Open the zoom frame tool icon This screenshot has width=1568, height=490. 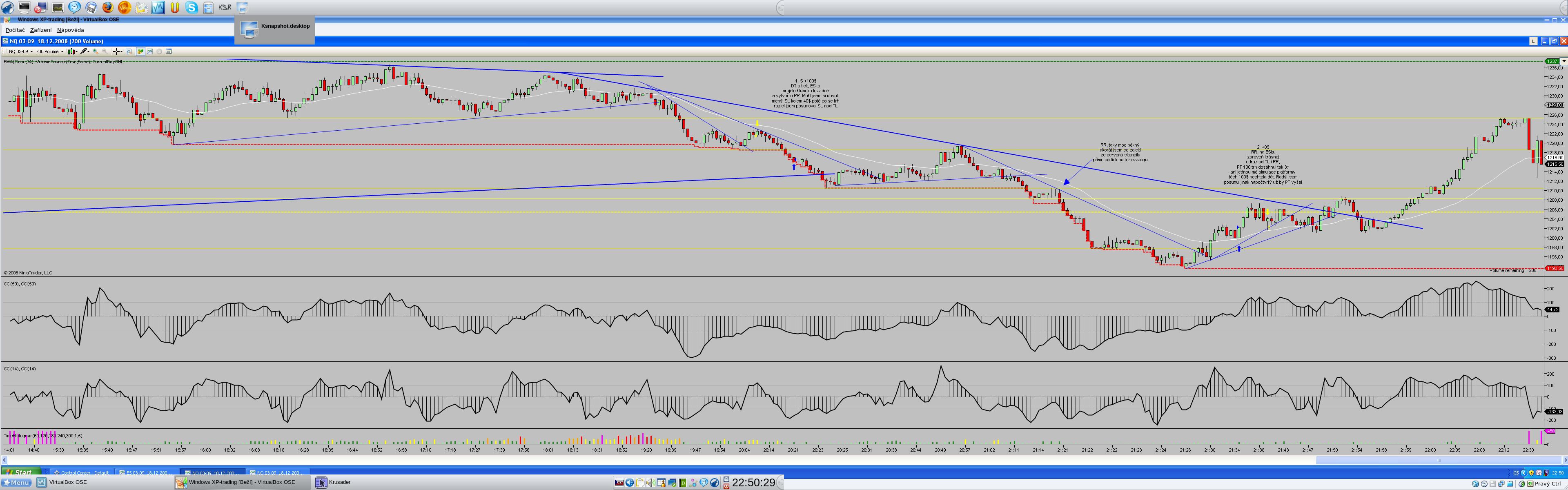pyautogui.click(x=129, y=52)
